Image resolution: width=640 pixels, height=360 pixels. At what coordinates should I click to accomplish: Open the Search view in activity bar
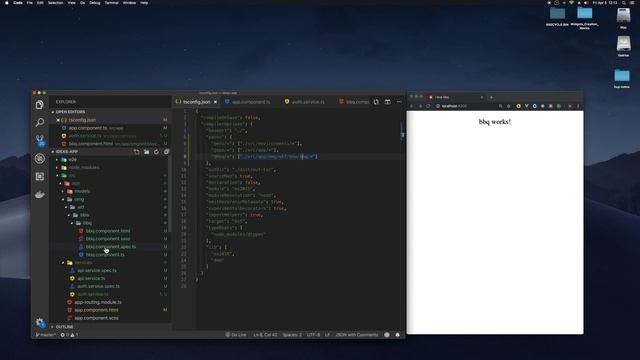tap(40, 122)
